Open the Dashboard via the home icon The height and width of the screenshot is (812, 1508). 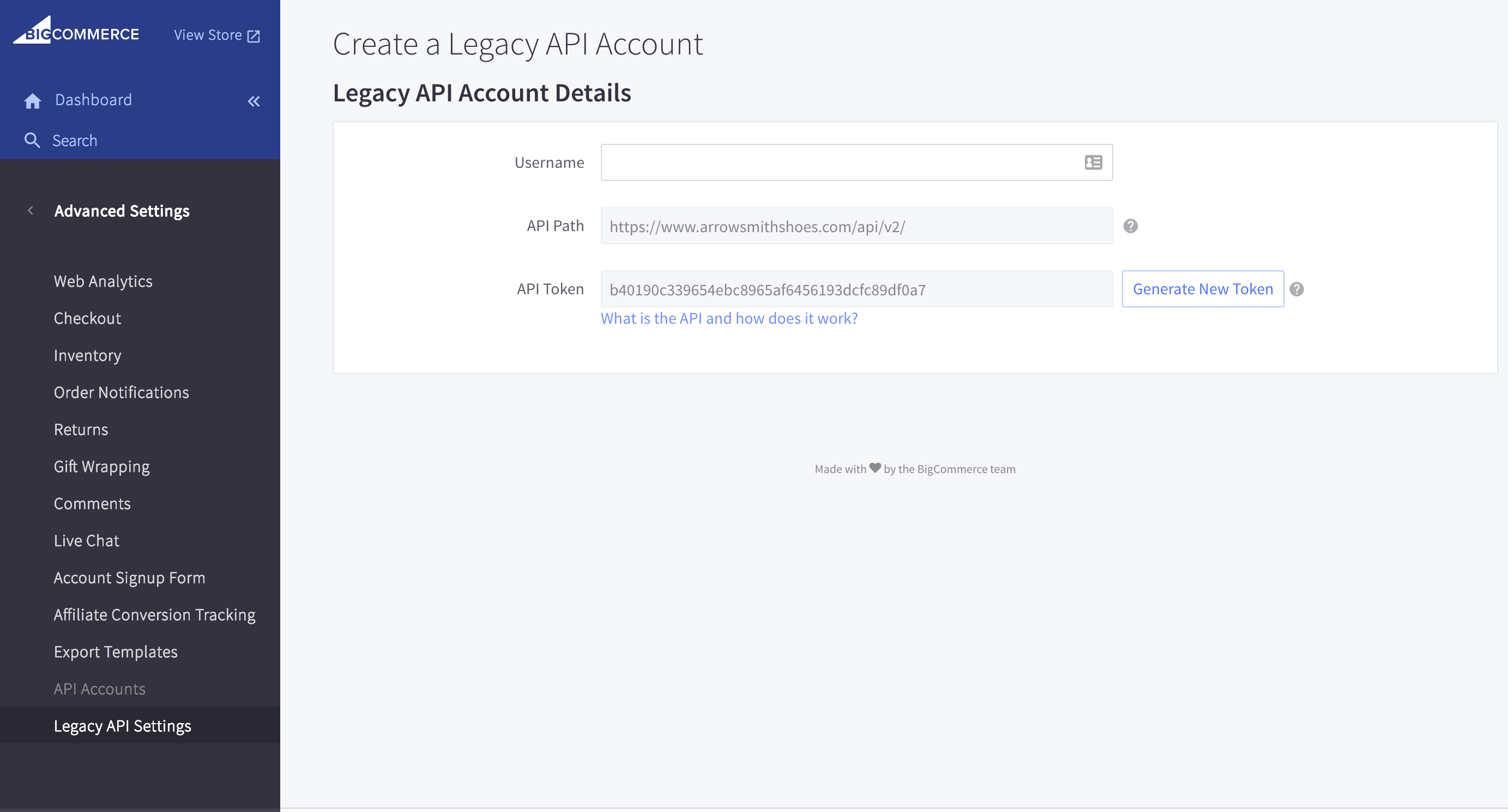pos(32,100)
